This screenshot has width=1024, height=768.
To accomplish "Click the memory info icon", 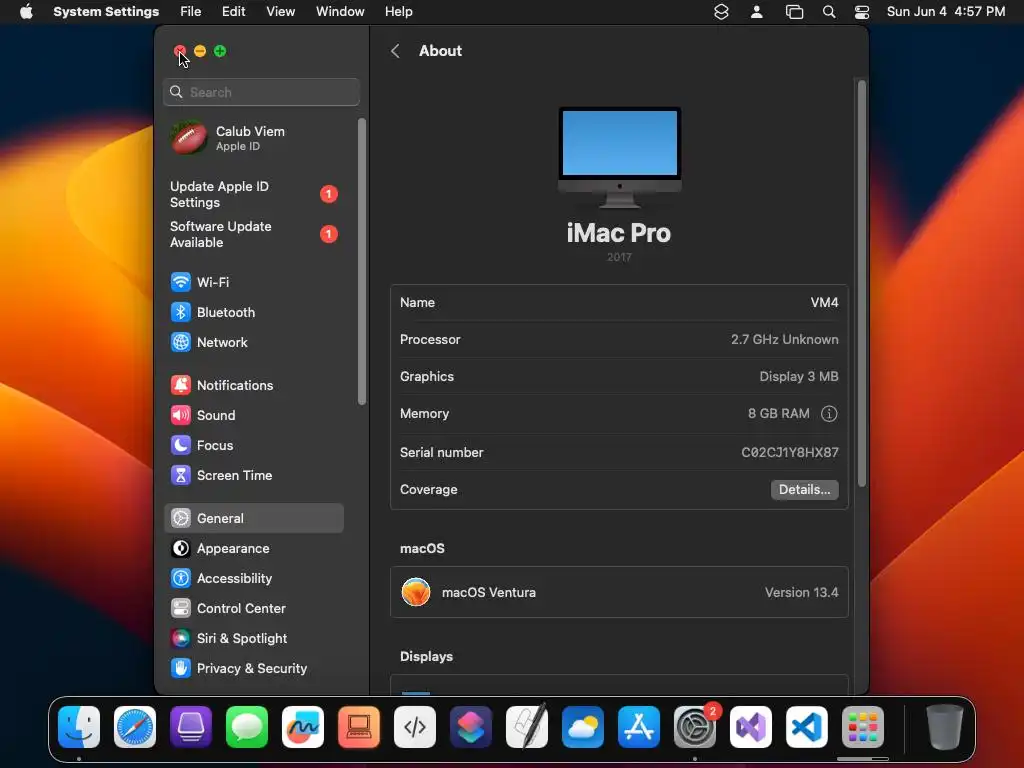I will [829, 413].
